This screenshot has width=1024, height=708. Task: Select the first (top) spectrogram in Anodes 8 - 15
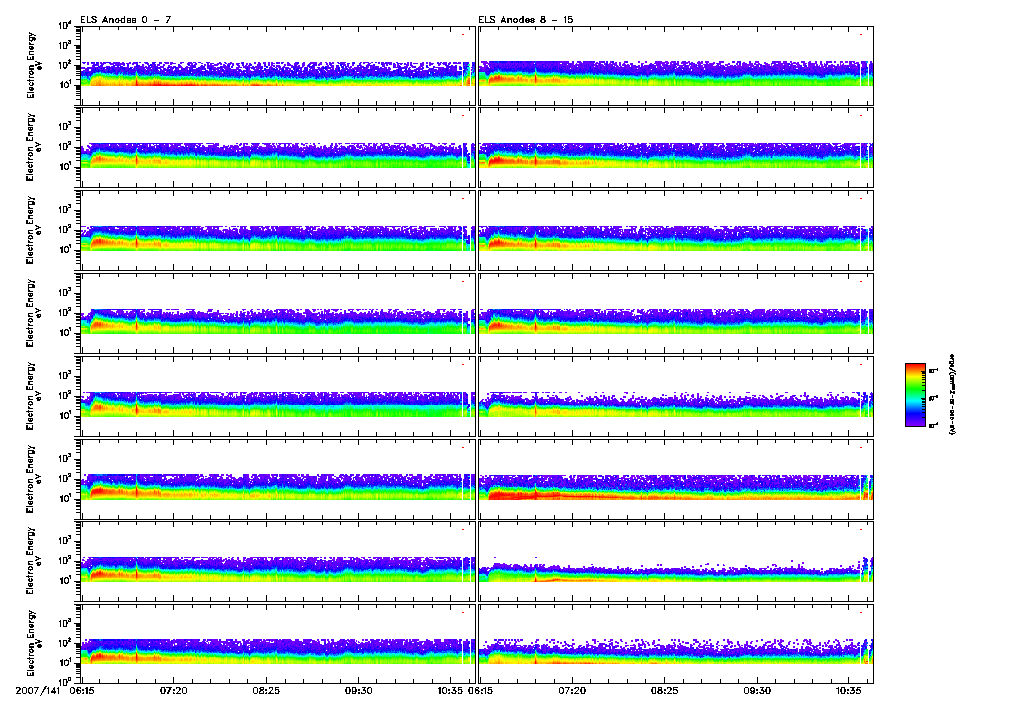676,66
